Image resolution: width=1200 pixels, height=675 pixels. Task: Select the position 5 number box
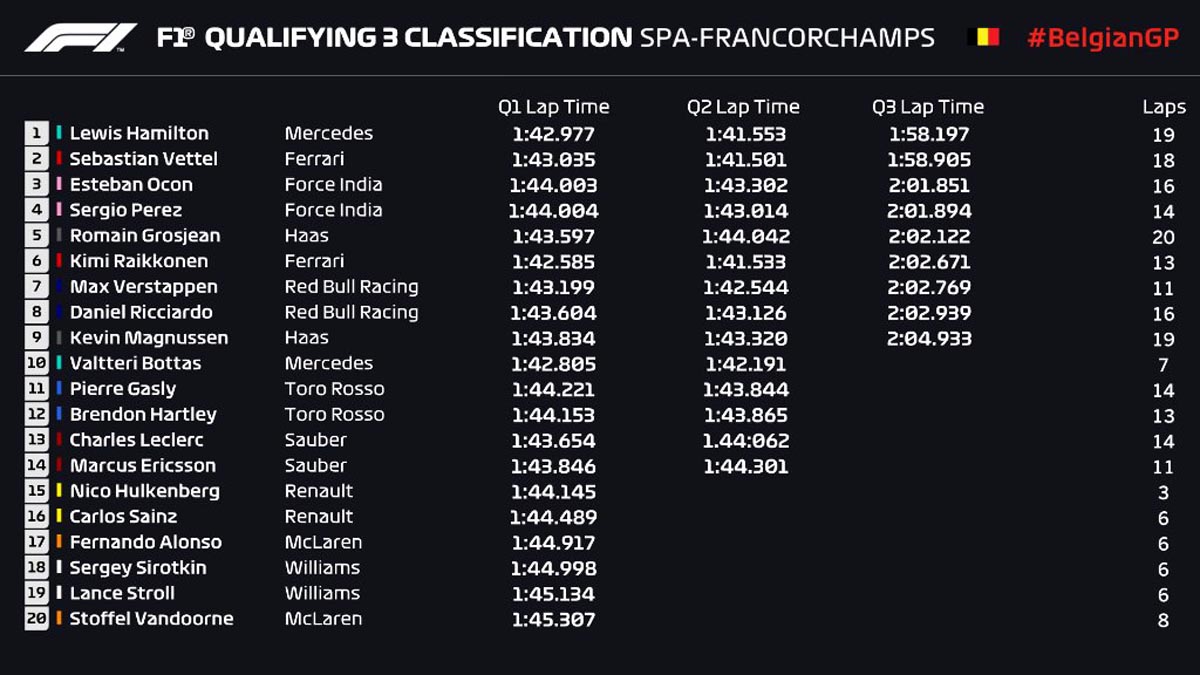pyautogui.click(x=37, y=236)
